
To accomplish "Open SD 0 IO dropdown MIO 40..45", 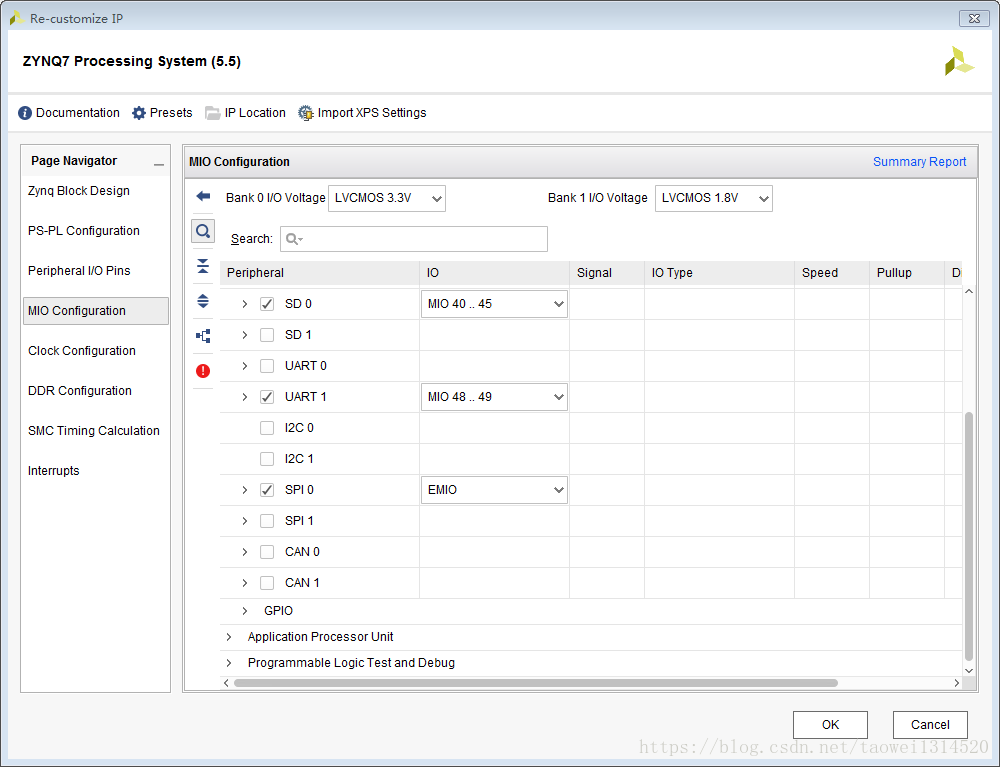I will pyautogui.click(x=494, y=304).
